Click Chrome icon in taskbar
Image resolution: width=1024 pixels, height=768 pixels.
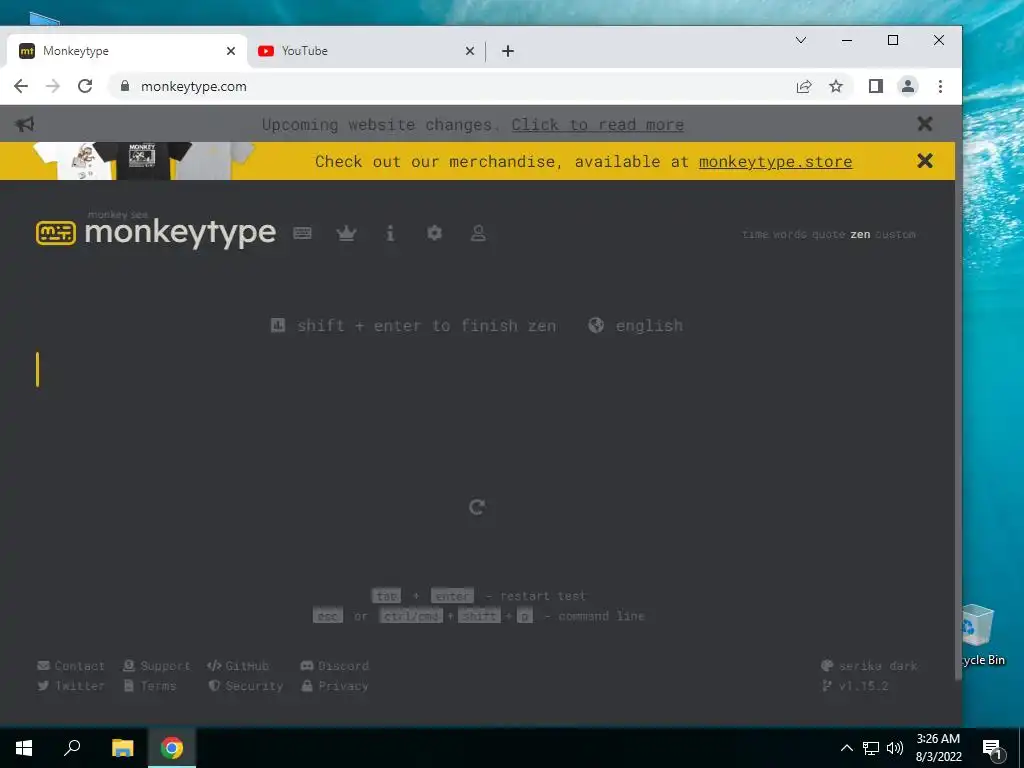(172, 748)
